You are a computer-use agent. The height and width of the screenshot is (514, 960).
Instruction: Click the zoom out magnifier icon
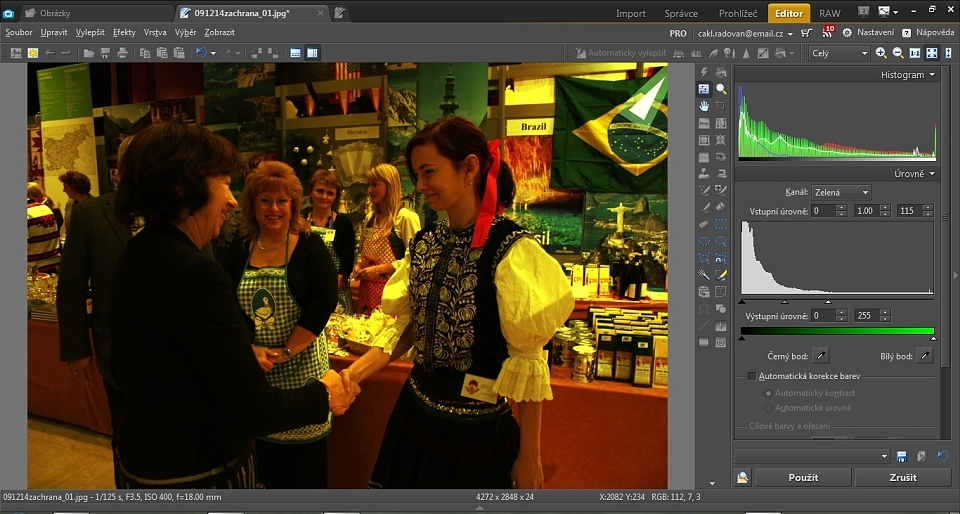pyautogui.click(x=898, y=53)
